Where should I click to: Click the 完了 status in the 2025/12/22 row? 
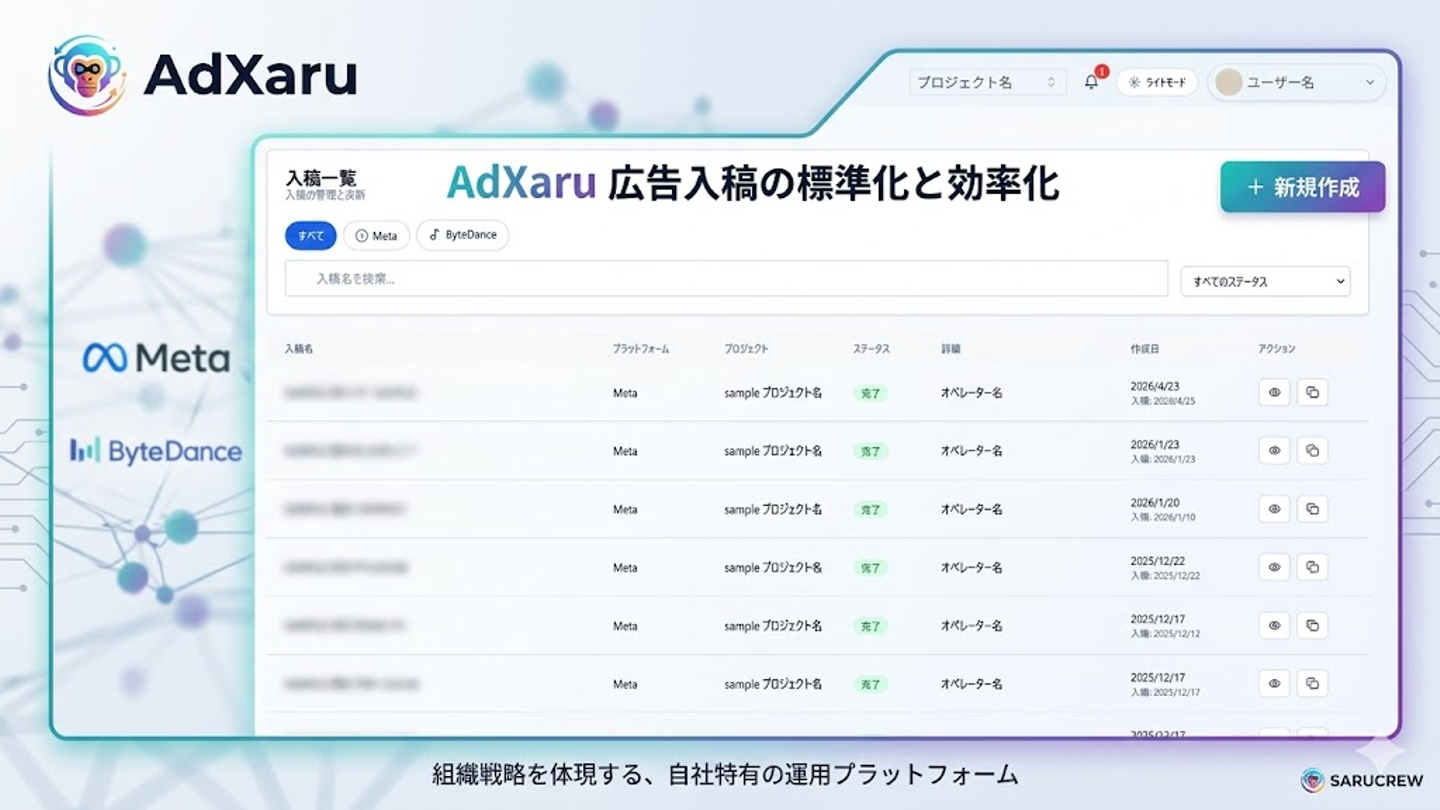(x=871, y=567)
